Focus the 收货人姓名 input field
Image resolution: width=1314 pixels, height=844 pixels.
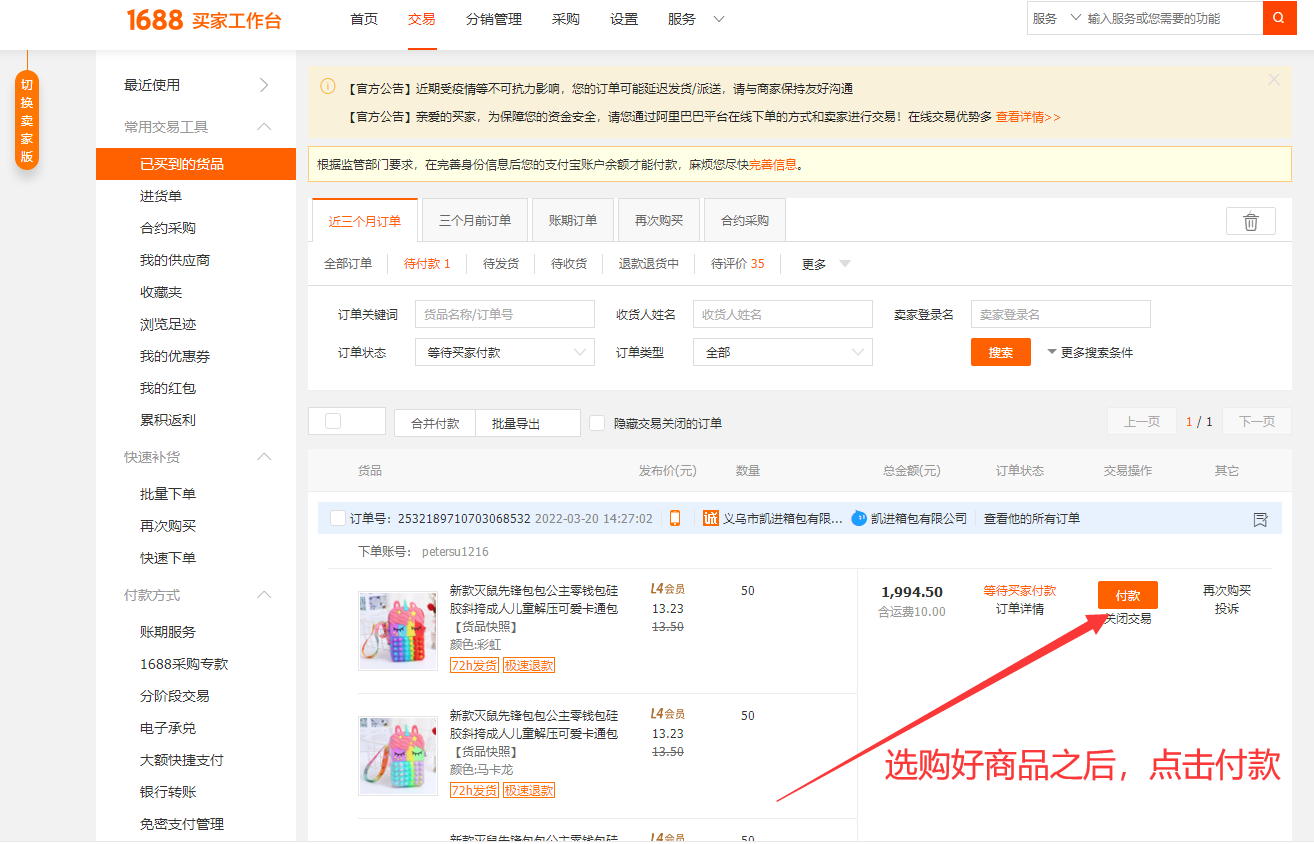tap(783, 314)
